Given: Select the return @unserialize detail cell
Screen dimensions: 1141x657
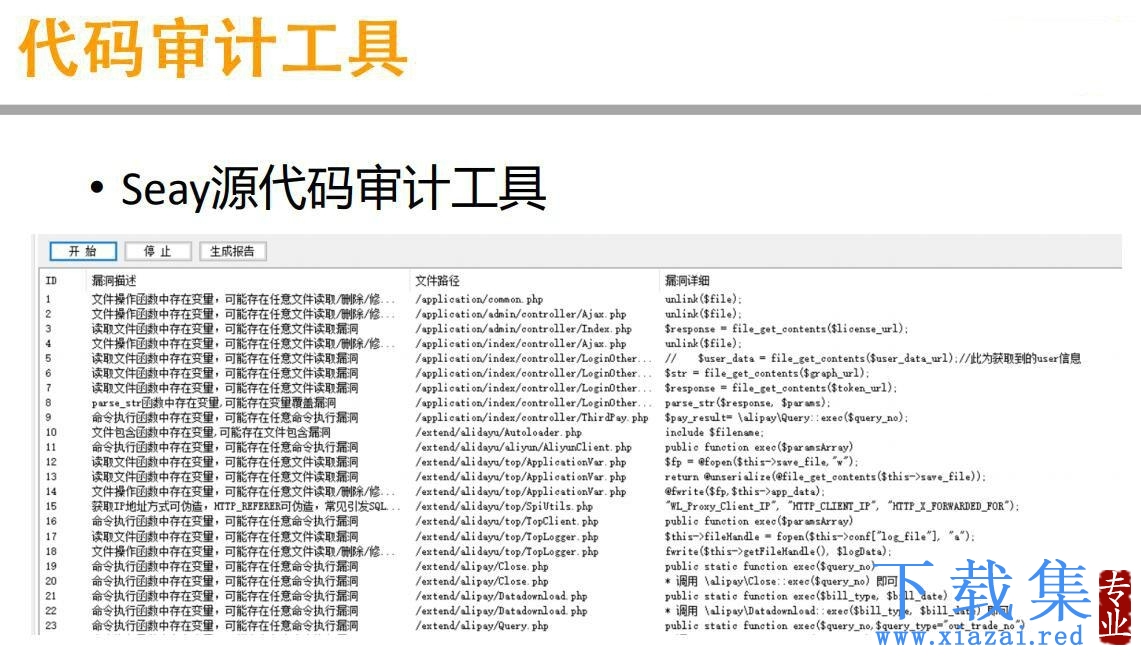Looking at the screenshot, I should click(x=825, y=477).
